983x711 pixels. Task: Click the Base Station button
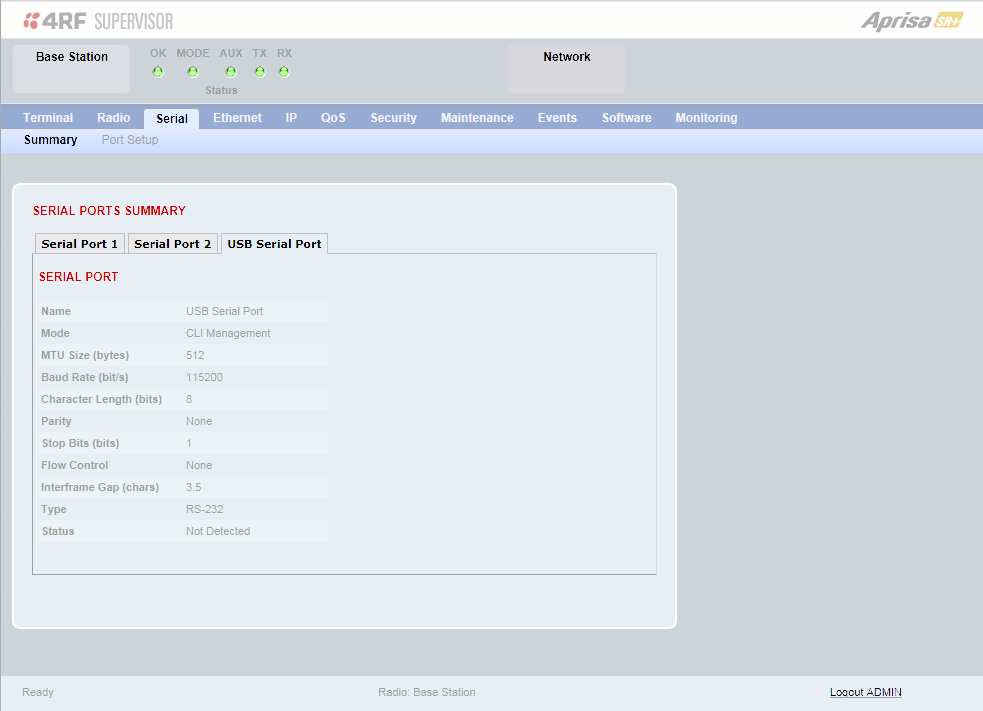(x=71, y=68)
